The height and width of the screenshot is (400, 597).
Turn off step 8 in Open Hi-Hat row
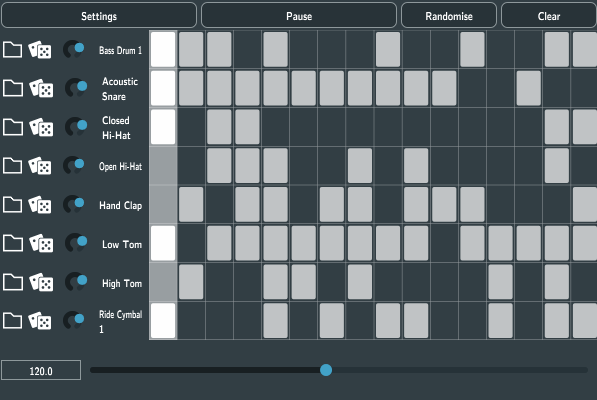pyautogui.click(x=360, y=166)
